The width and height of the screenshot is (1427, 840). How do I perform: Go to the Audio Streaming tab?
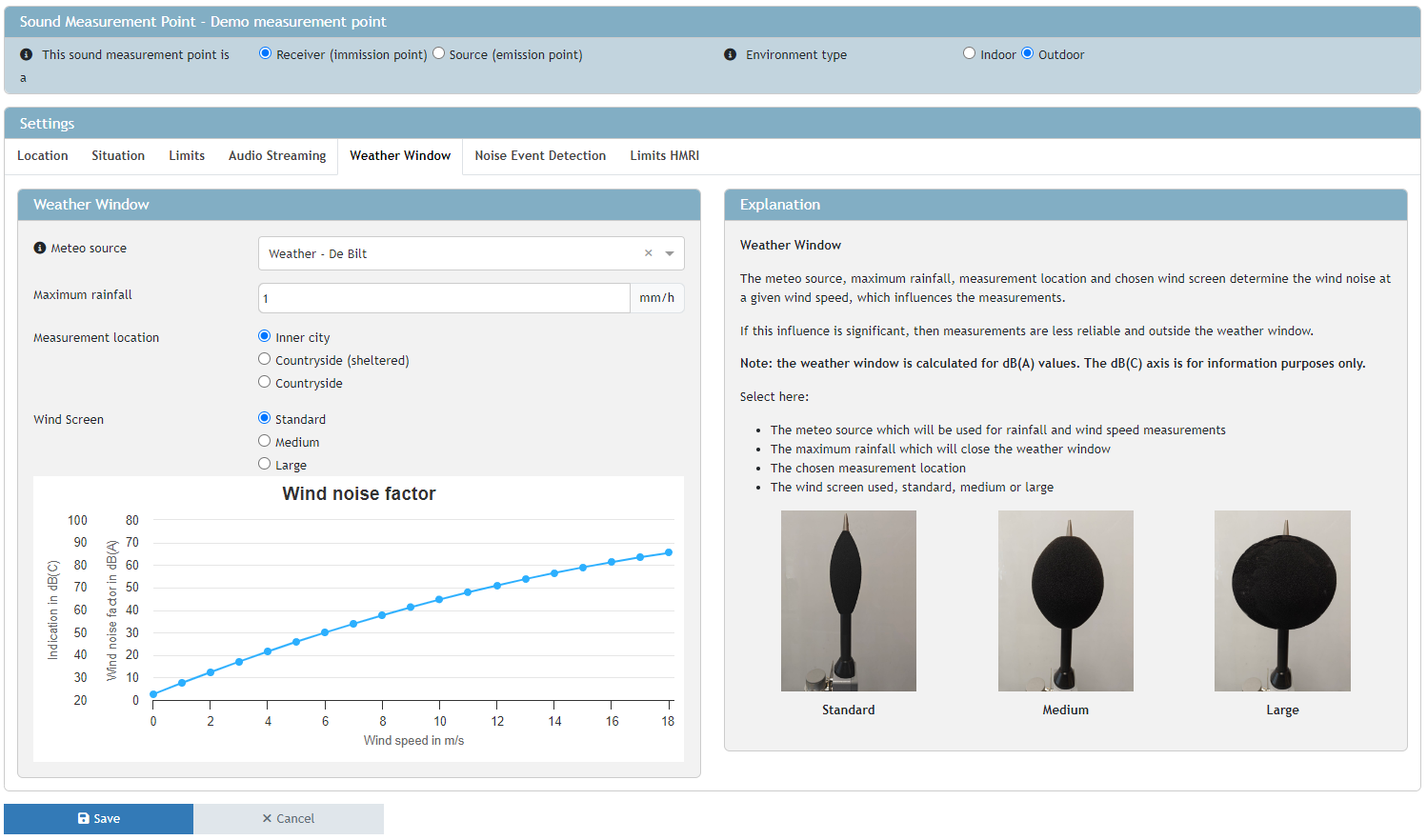[277, 156]
